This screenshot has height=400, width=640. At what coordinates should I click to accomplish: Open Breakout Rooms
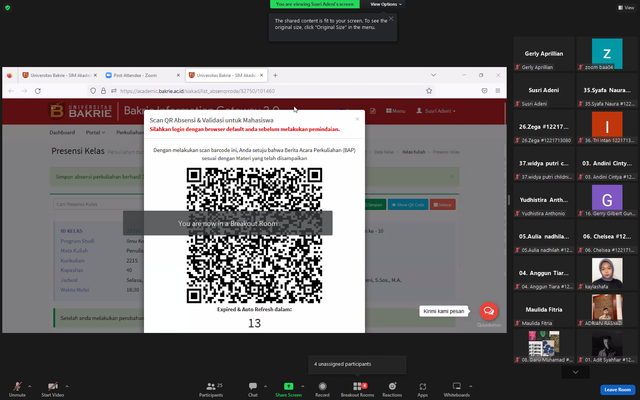point(357,389)
